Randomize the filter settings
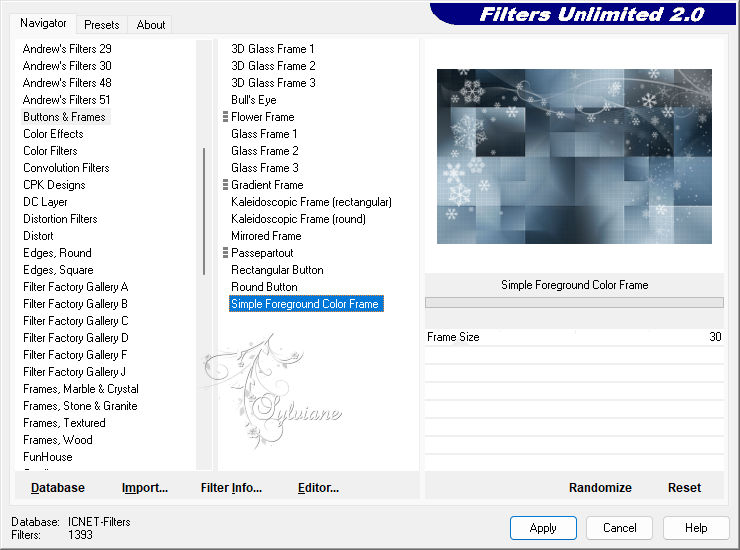740x550 pixels. 600,488
